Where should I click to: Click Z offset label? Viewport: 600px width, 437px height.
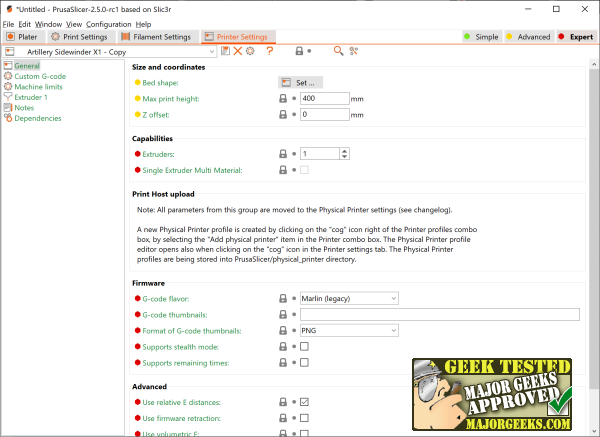coord(156,115)
